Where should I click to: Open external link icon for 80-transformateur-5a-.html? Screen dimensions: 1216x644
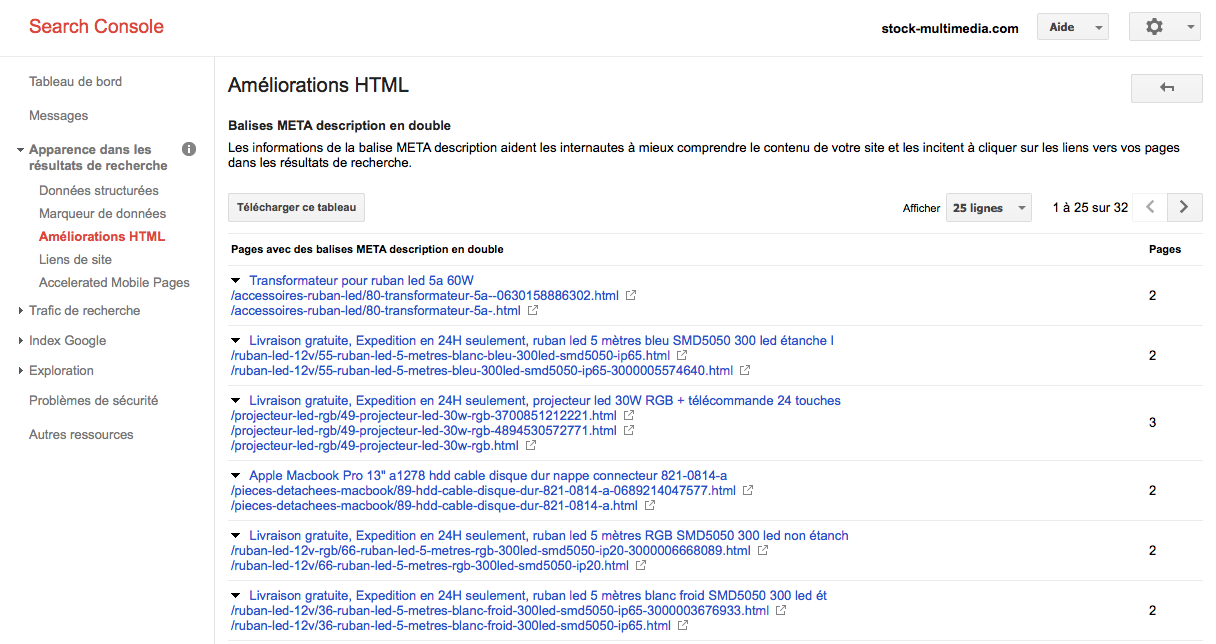(533, 311)
